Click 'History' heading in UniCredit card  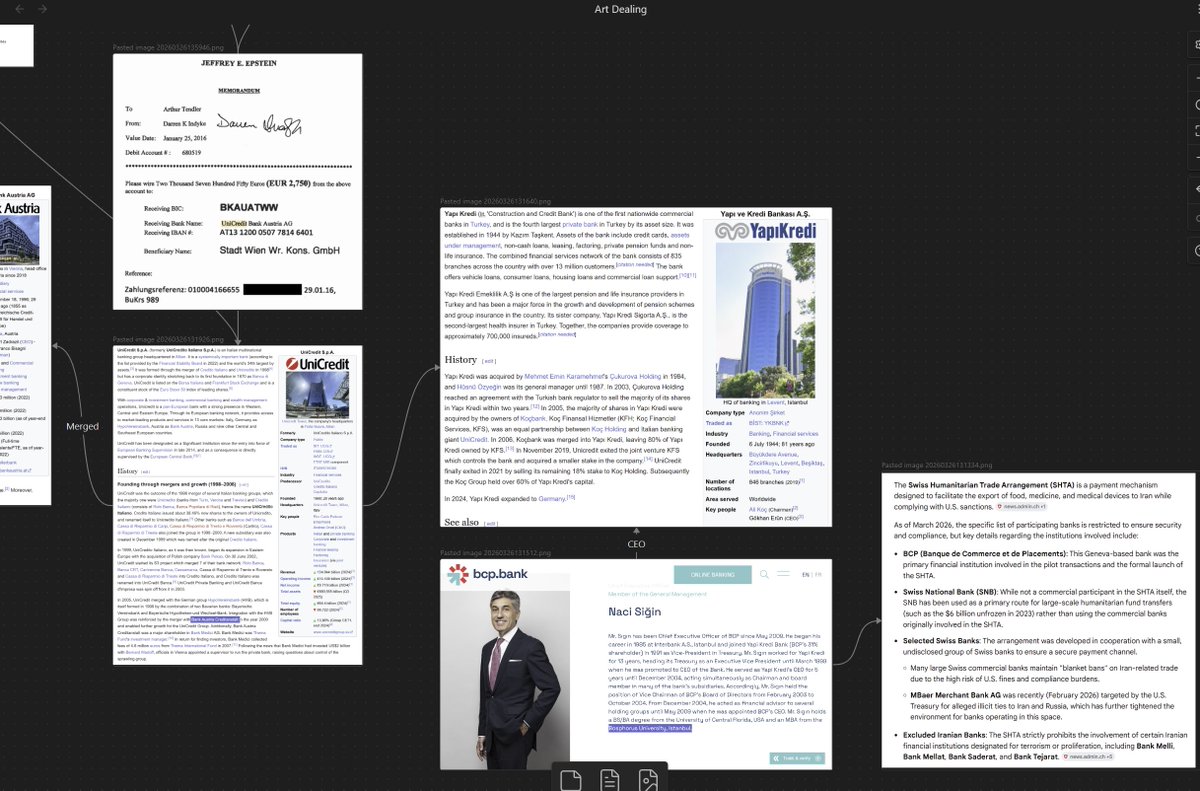click(127, 470)
